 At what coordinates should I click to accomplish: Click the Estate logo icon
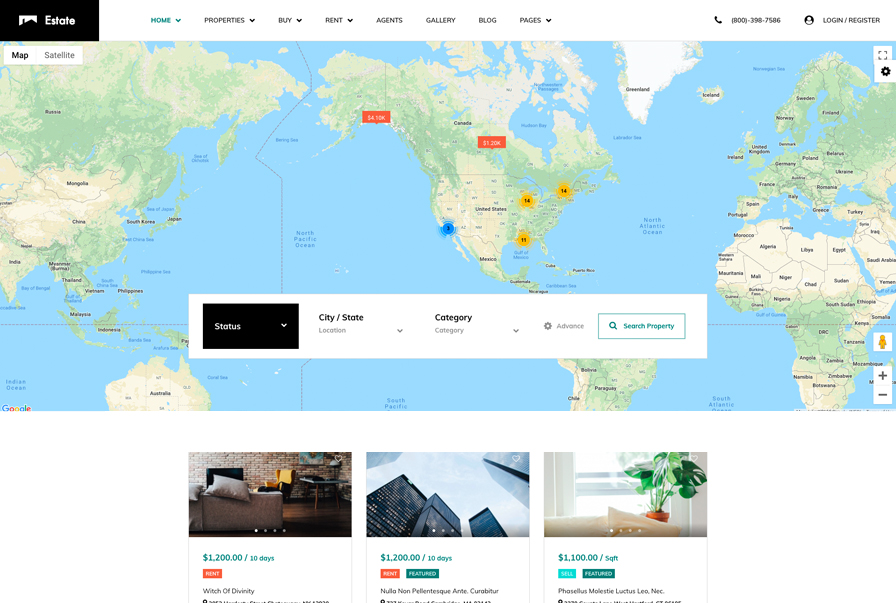(x=28, y=20)
